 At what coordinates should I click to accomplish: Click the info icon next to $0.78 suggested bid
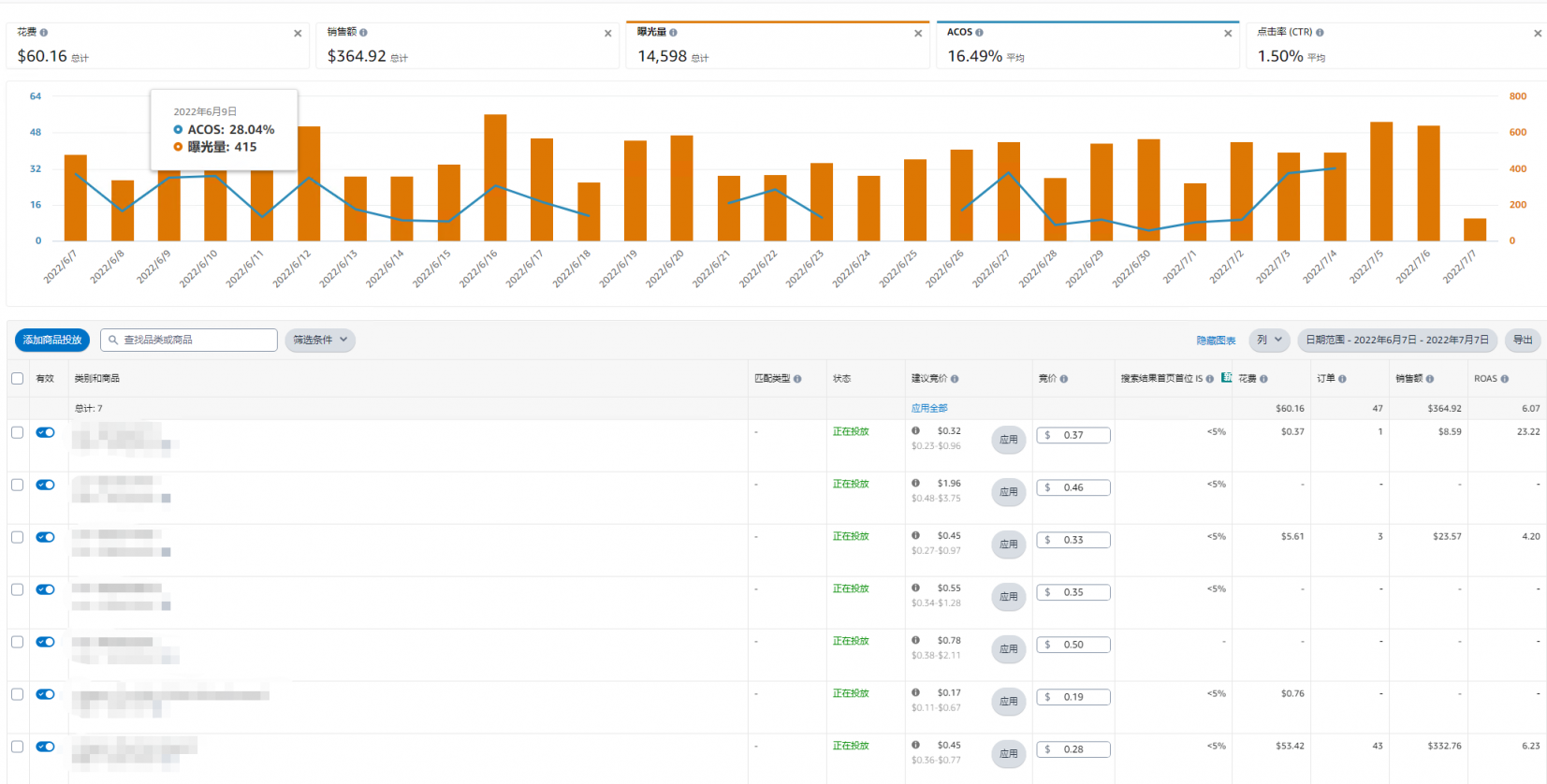click(x=915, y=641)
